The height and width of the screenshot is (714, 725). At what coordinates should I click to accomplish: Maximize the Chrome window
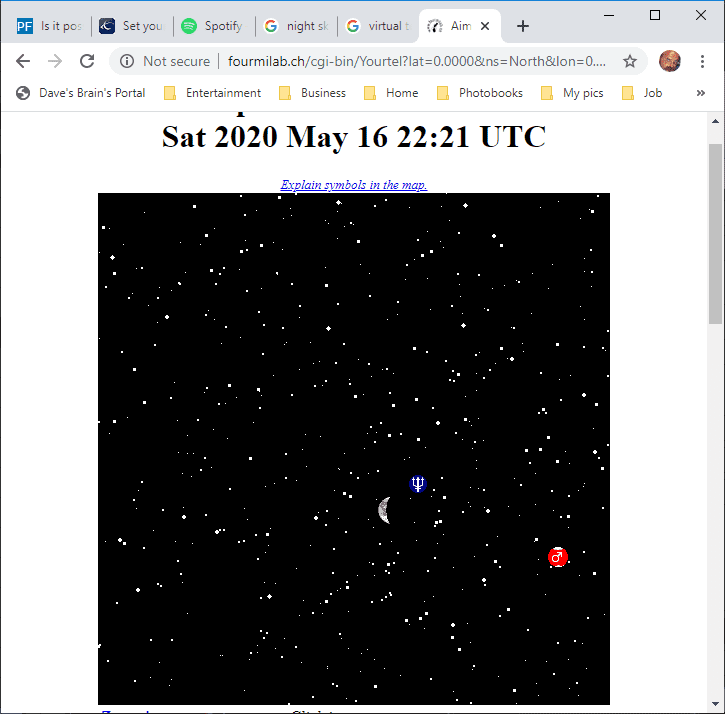tap(655, 15)
